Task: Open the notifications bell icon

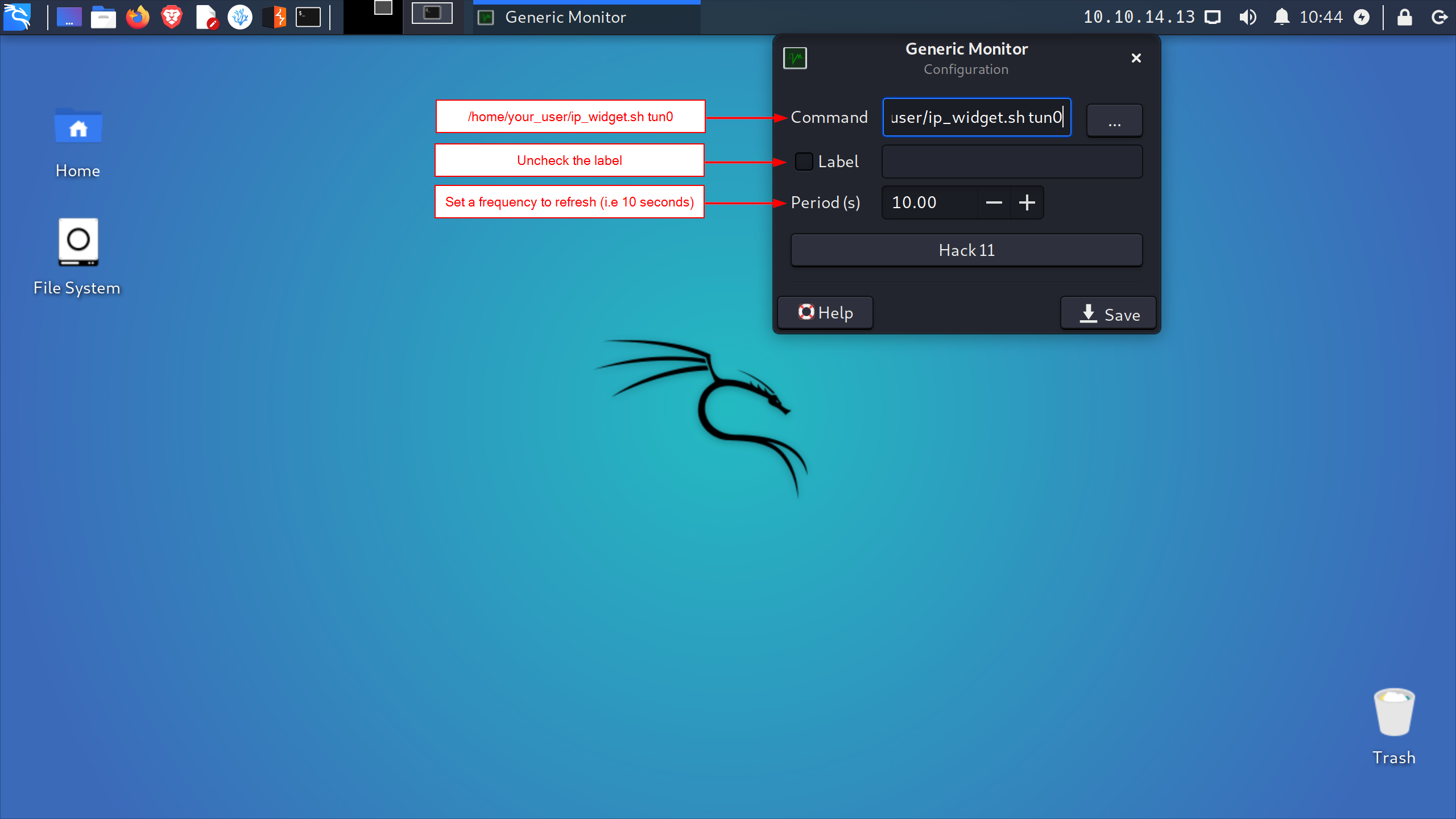Action: (1281, 17)
